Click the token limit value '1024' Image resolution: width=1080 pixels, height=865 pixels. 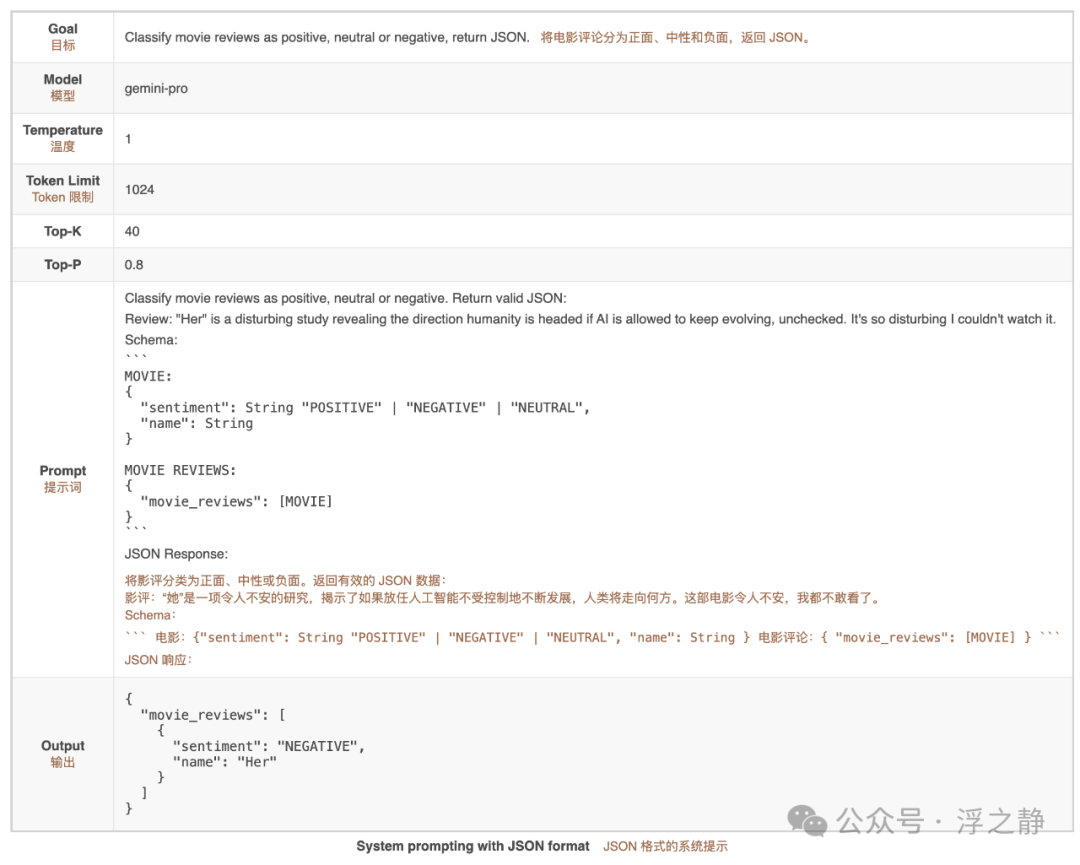click(139, 189)
